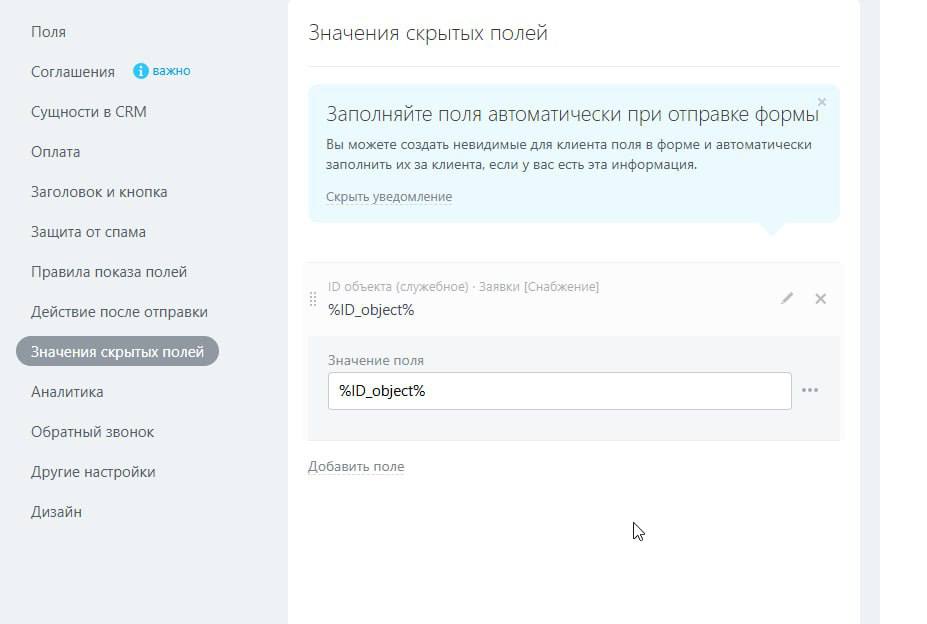Go to the Дизайн section
The height and width of the screenshot is (624, 927).
[x=56, y=512]
